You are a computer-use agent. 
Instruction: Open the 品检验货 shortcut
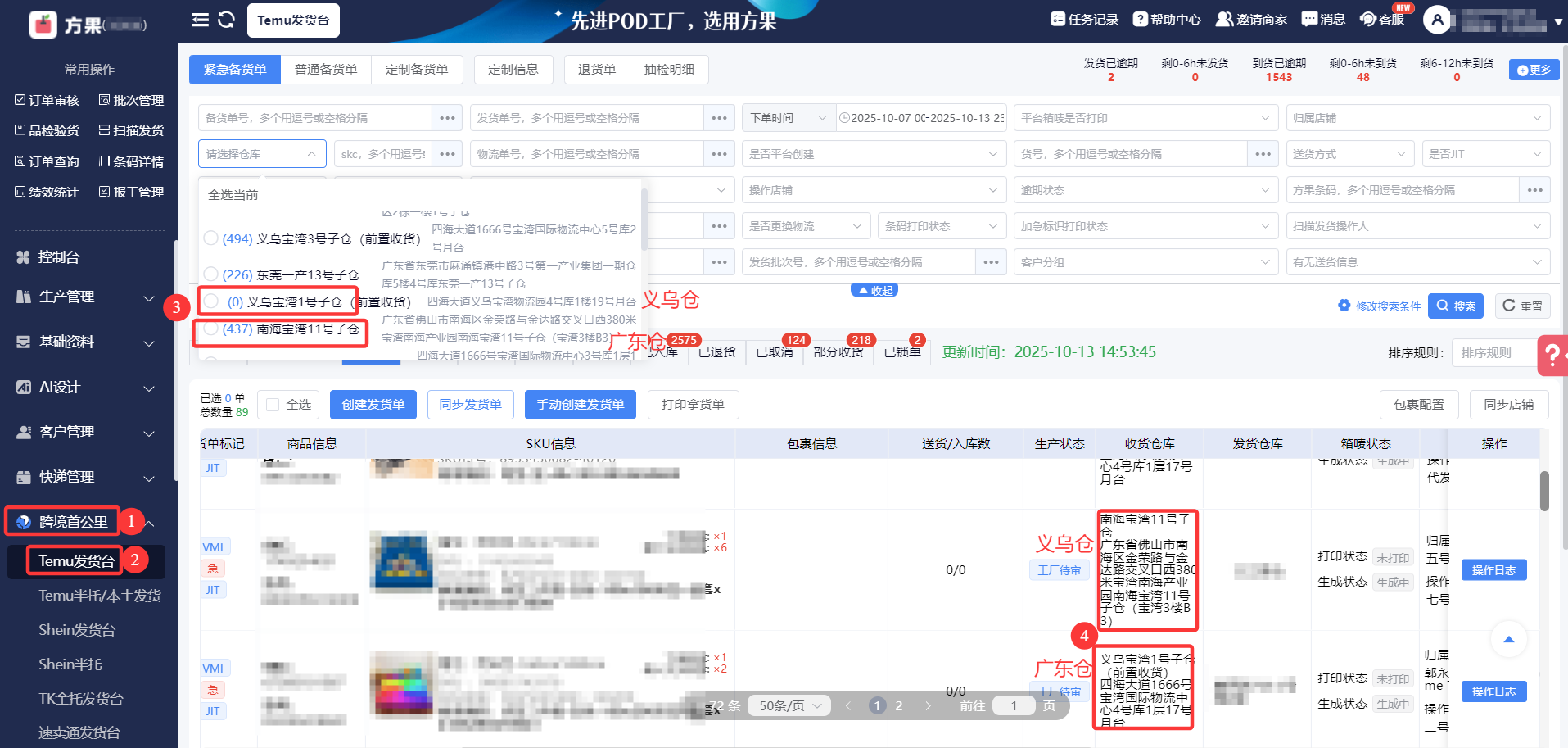coord(47,130)
